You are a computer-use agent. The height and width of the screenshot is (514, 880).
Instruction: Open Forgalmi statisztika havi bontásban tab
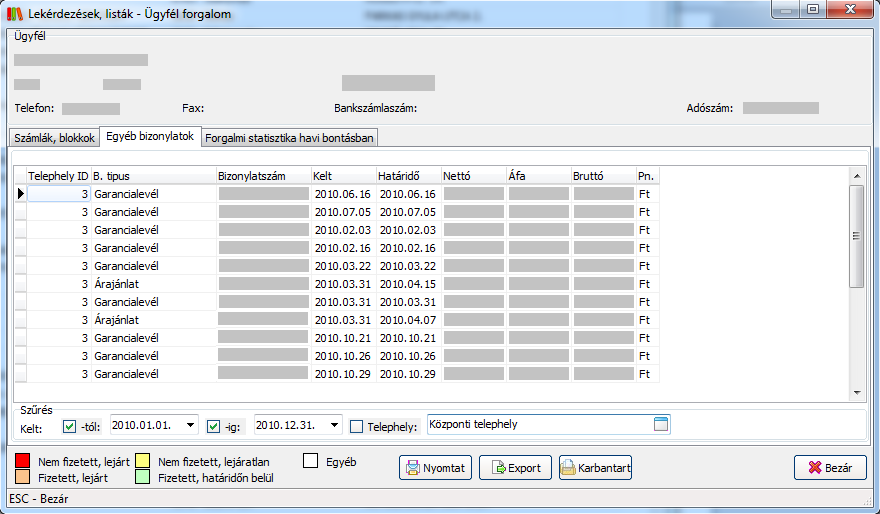click(x=289, y=138)
